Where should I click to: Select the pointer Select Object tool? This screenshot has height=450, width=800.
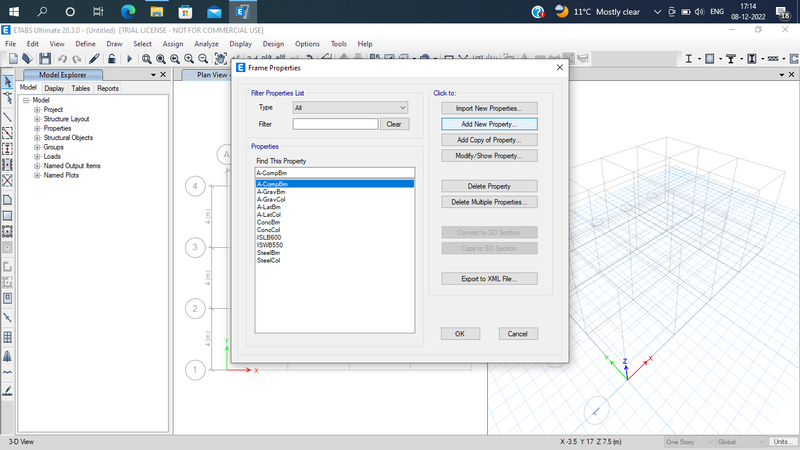tap(8, 82)
